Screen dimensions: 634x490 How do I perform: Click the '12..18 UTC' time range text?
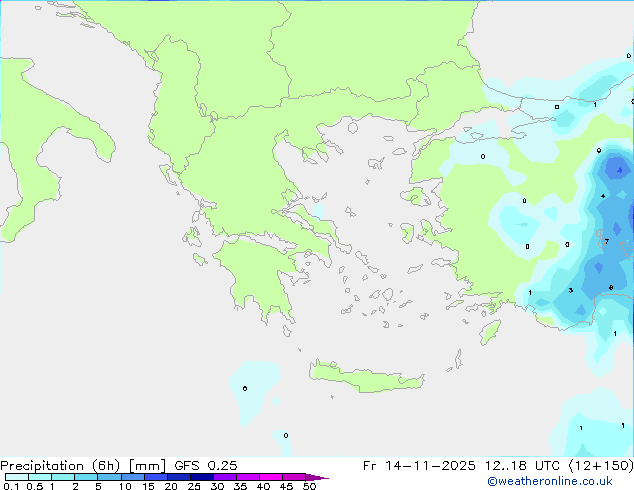522,466
